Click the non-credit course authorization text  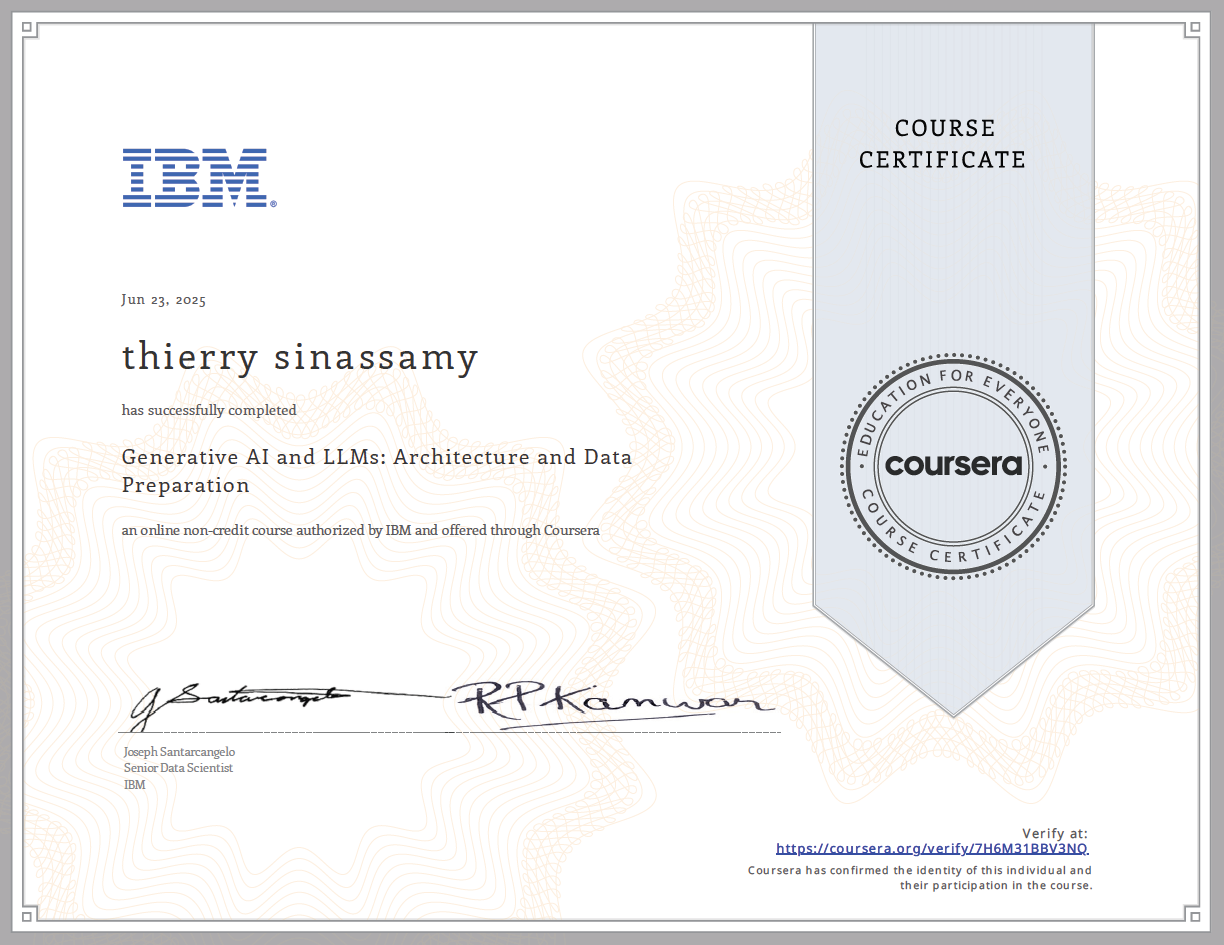coord(359,530)
